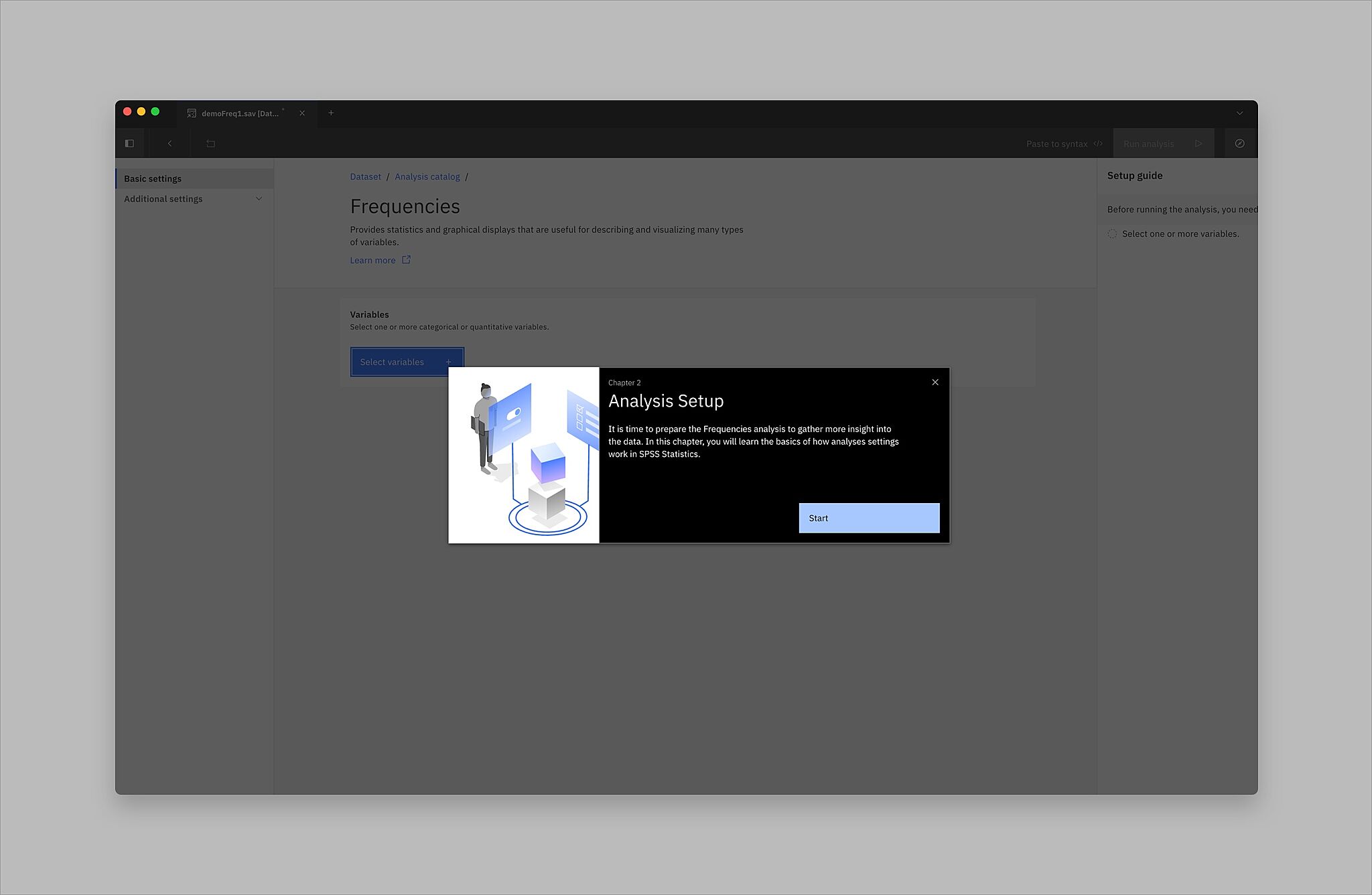The height and width of the screenshot is (895, 1372).
Task: Add a new tab with plus icon
Action: point(331,113)
